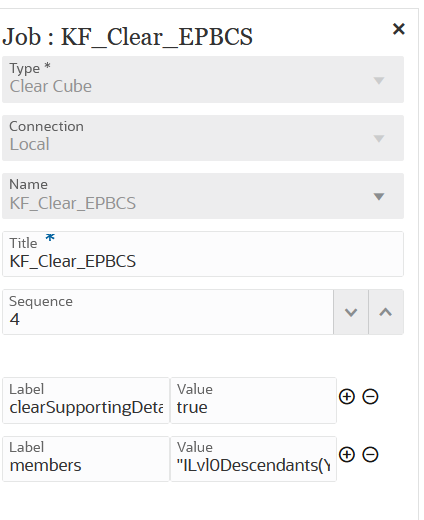Screen dimensions: 424x520
Task: Remove the members row with minus icon
Action: (x=370, y=455)
